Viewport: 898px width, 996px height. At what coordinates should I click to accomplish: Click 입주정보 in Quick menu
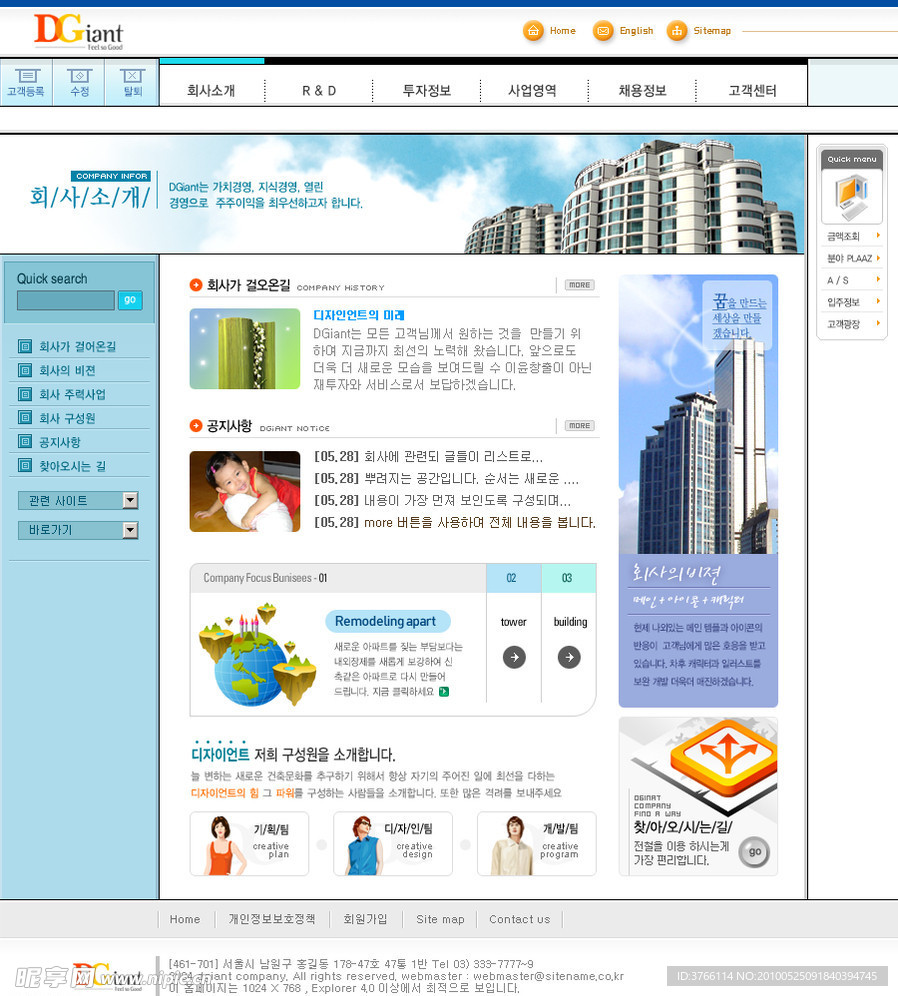[x=843, y=302]
